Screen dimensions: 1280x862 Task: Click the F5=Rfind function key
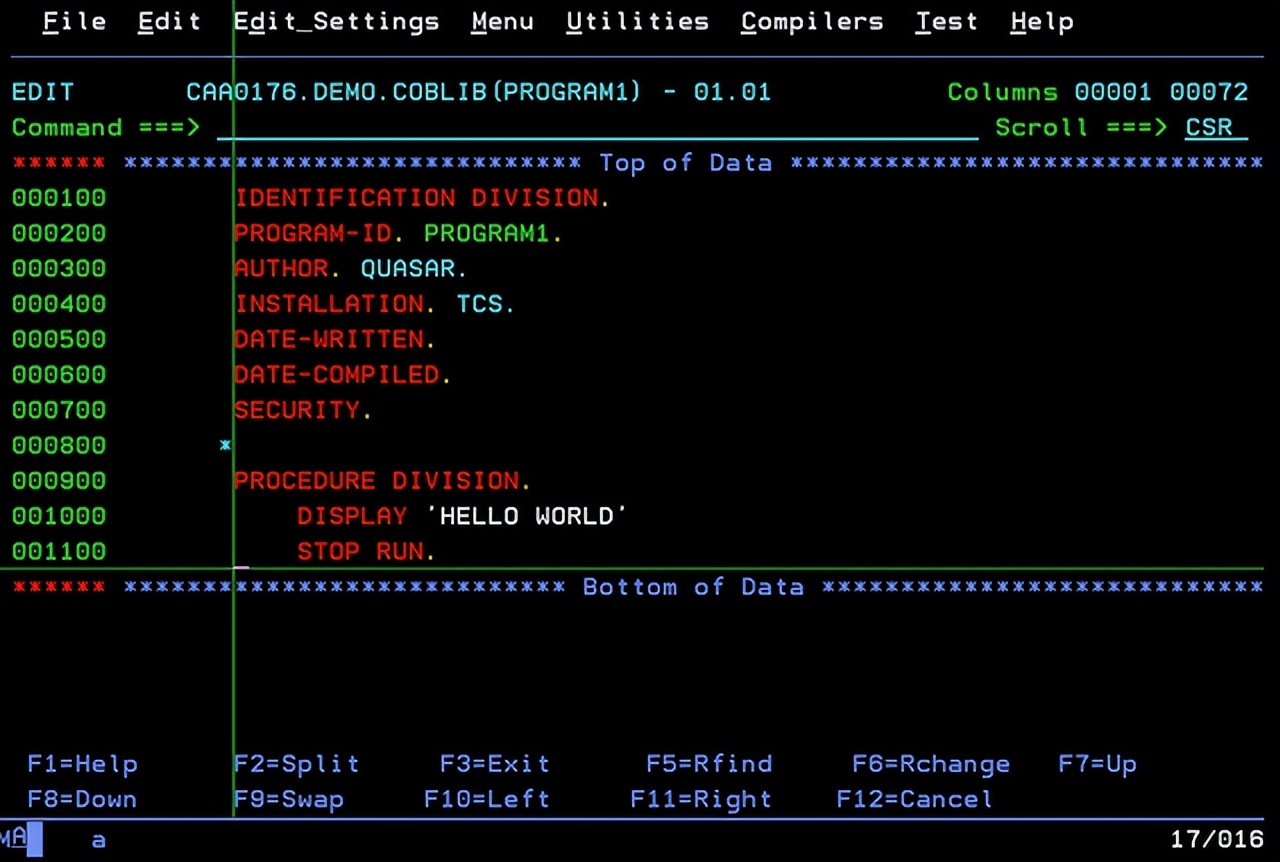(709, 764)
